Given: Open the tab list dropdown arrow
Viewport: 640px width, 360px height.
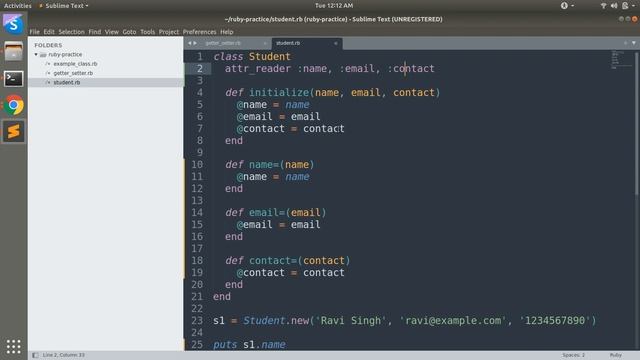Looking at the screenshot, I should (633, 43).
